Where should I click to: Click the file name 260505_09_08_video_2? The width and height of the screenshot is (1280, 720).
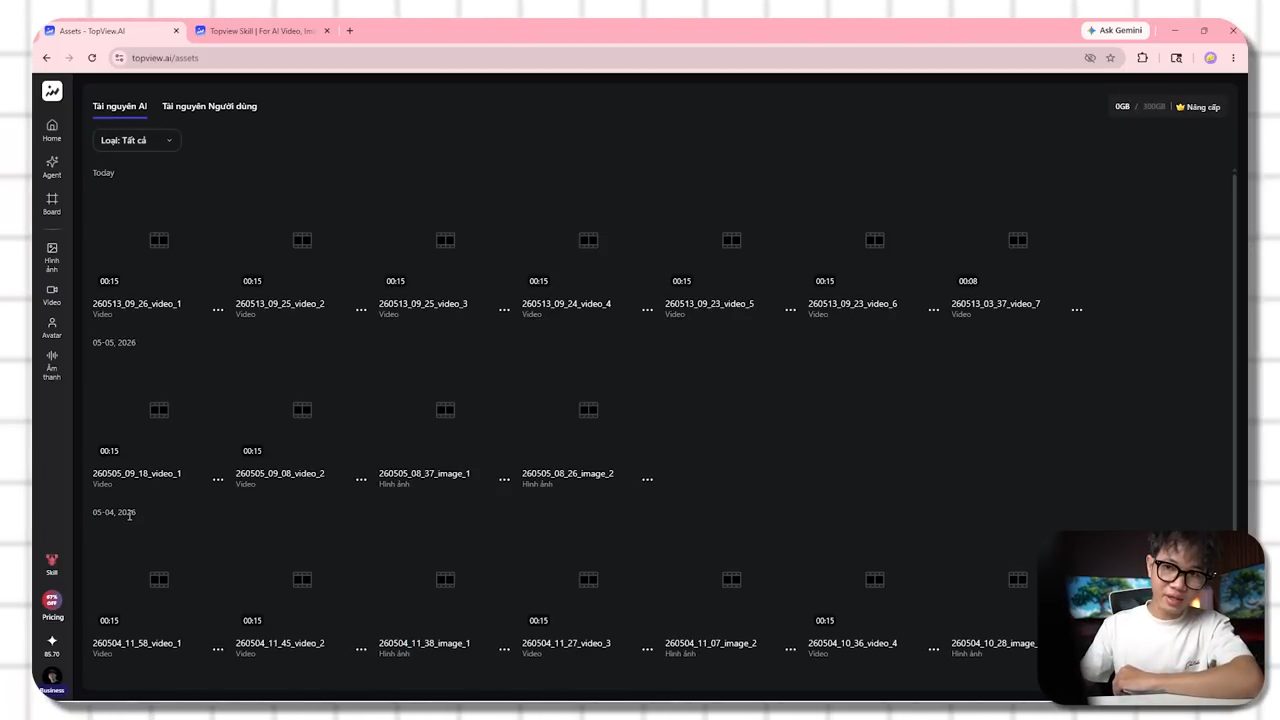pyautogui.click(x=280, y=474)
